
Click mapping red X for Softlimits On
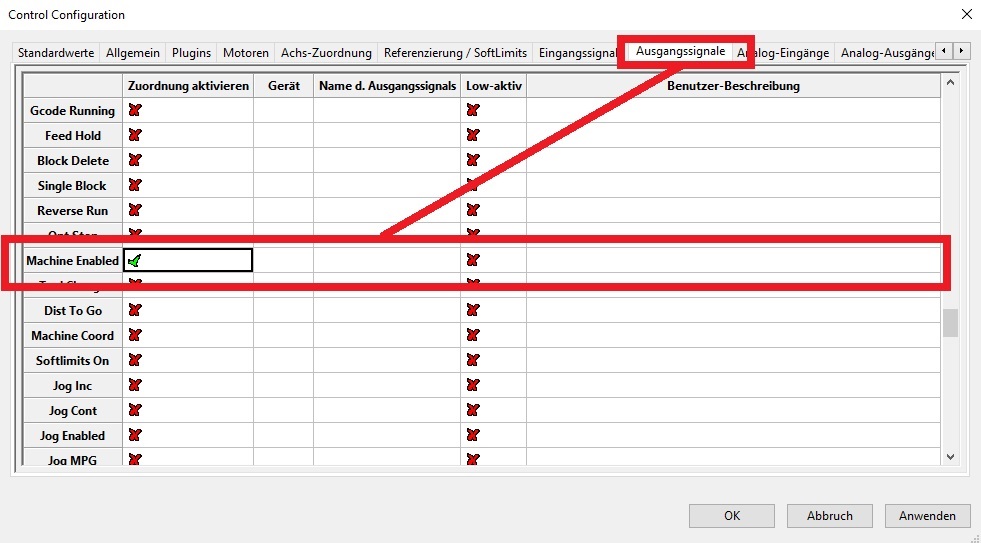(135, 360)
